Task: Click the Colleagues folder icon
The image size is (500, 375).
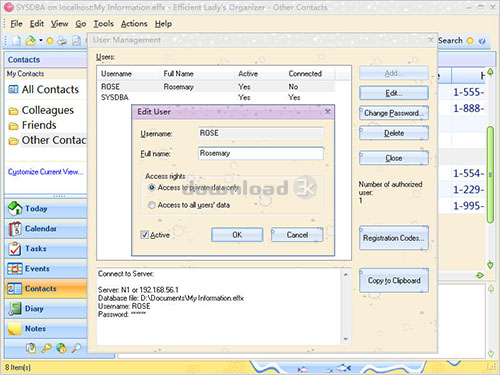Action: [x=13, y=111]
